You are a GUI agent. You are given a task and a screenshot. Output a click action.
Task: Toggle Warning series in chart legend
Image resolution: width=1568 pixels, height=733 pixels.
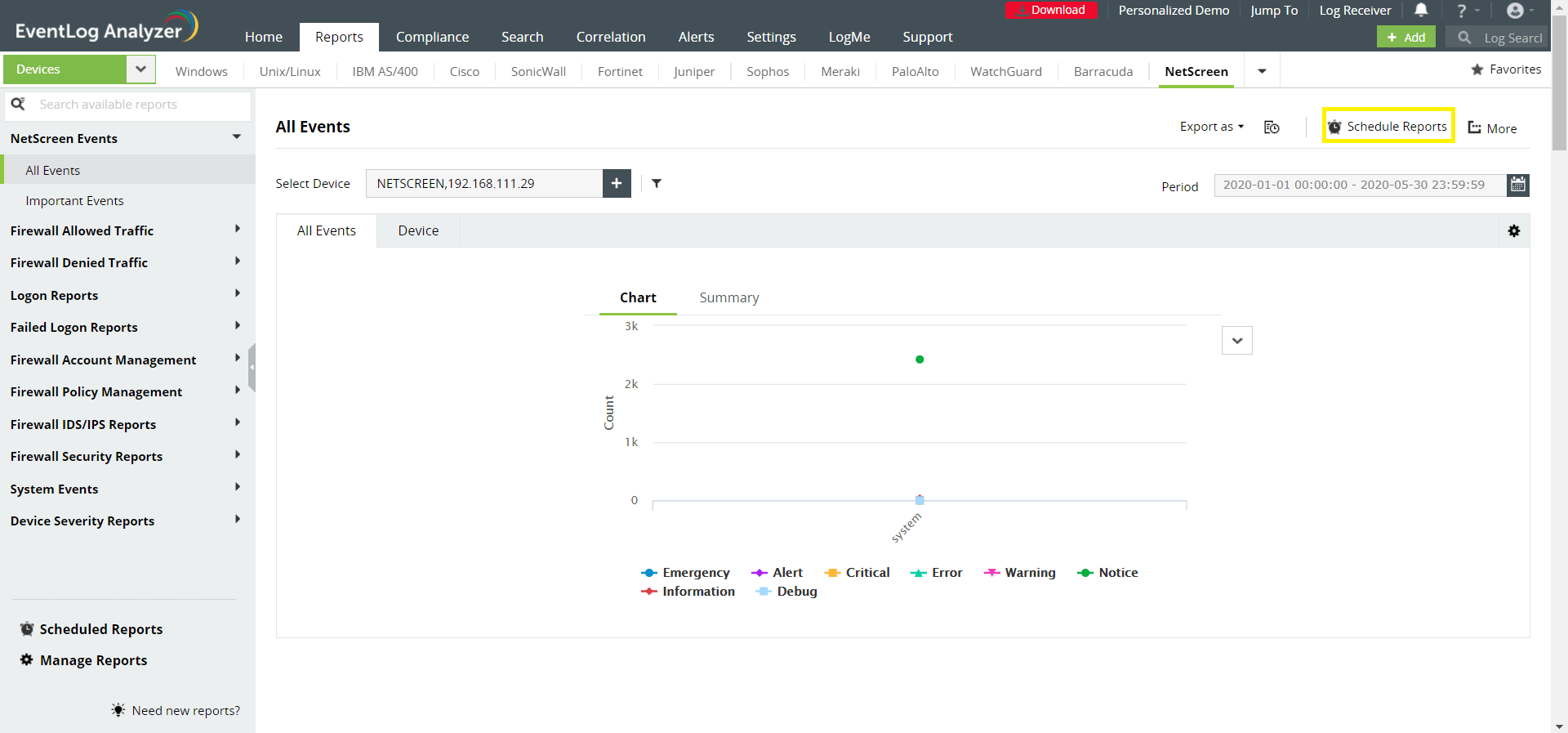[1019, 573]
